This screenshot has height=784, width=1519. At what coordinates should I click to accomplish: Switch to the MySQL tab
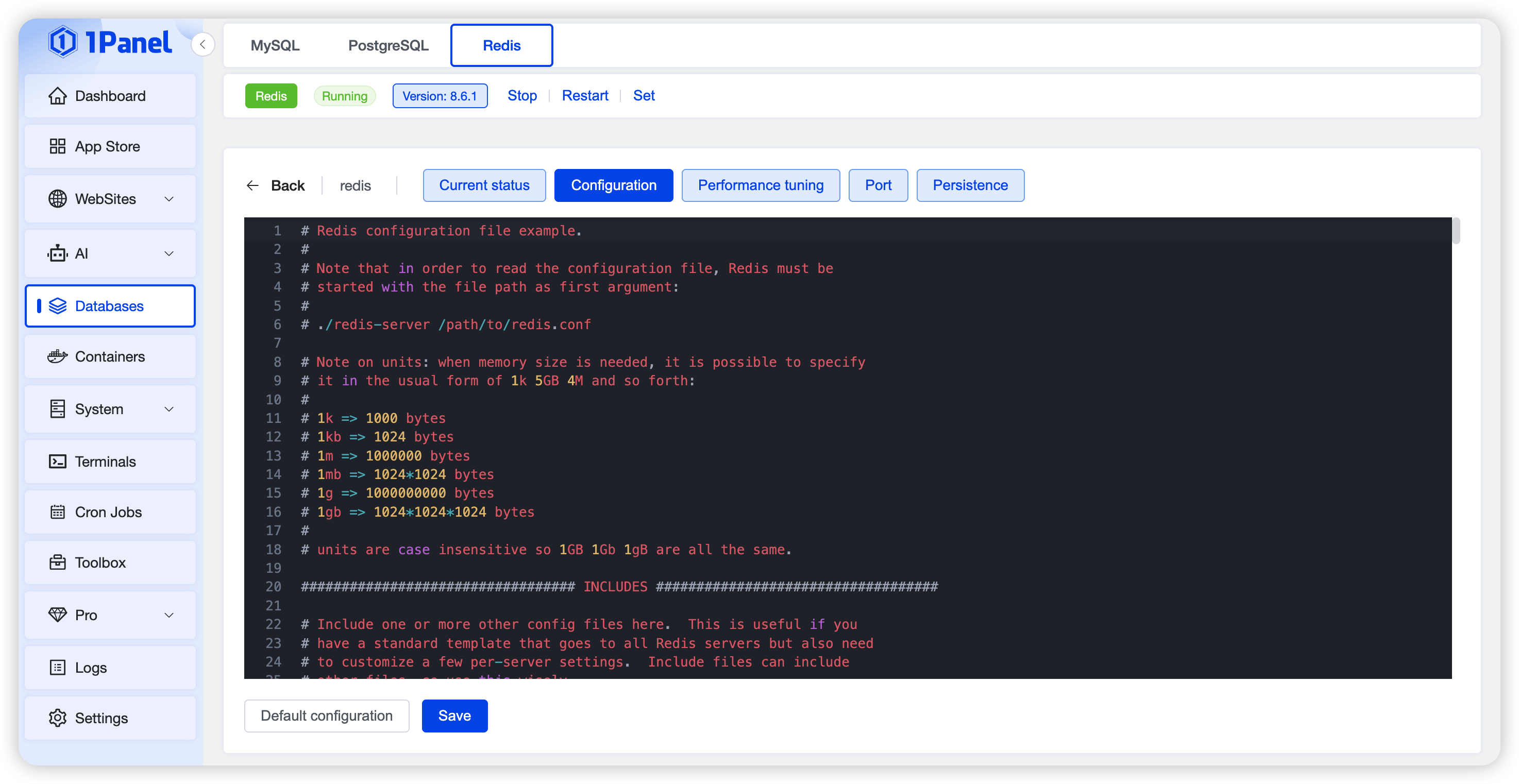coord(275,45)
